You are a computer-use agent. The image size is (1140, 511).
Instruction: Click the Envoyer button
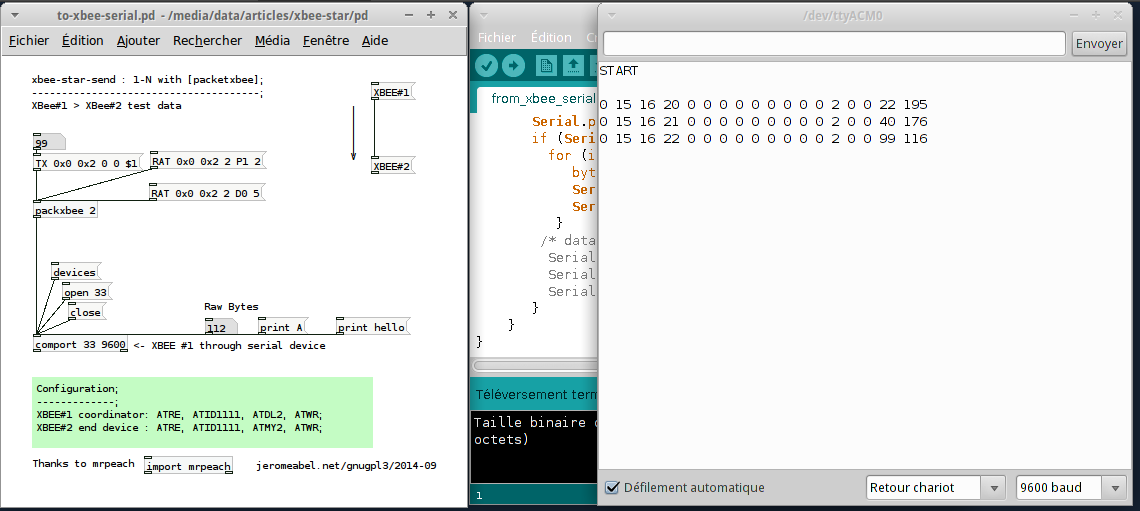[1099, 44]
